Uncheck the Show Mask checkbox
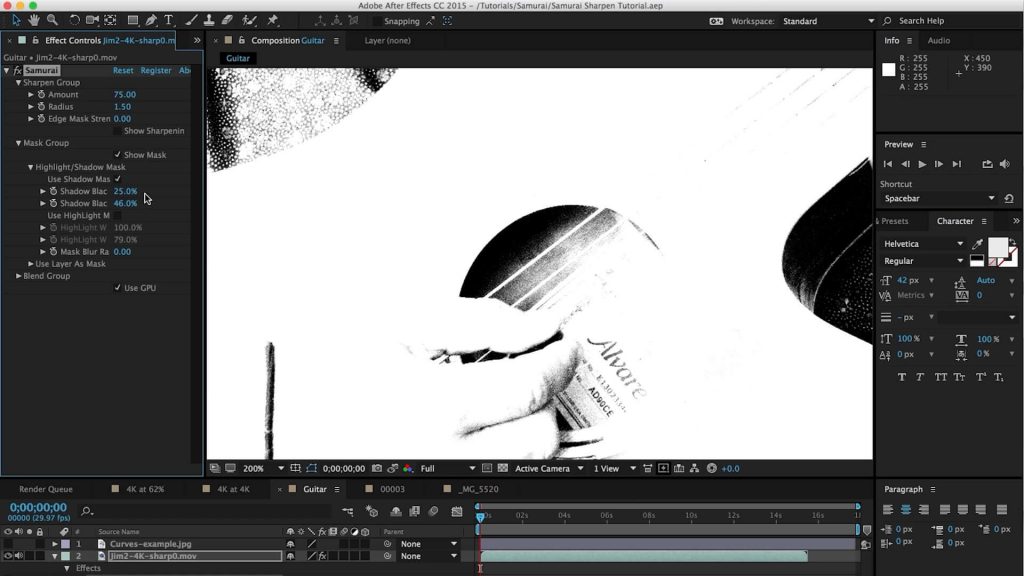Viewport: 1024px width, 576px height. 118,155
